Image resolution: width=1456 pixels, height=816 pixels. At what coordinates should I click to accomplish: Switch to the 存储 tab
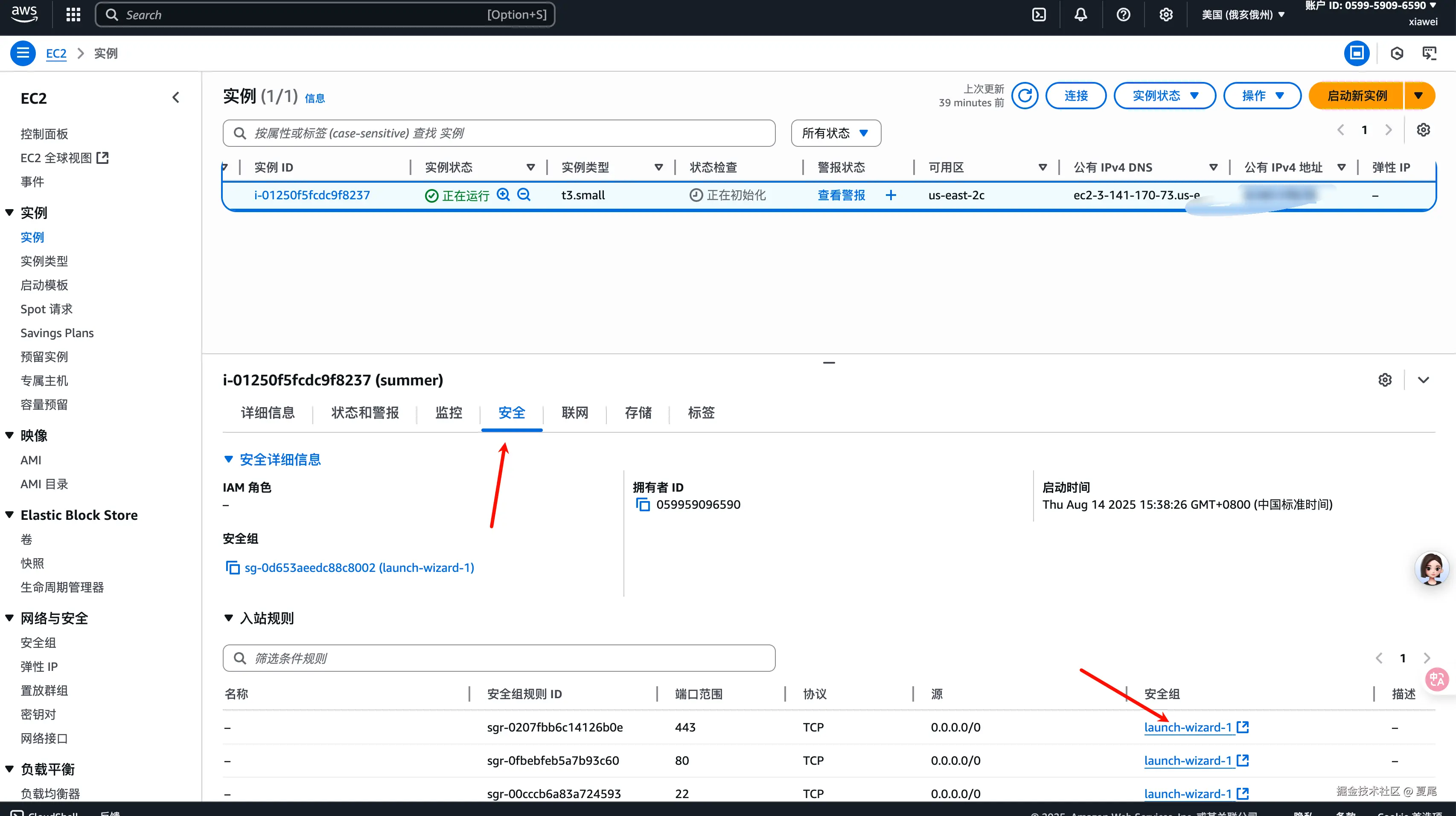click(638, 413)
